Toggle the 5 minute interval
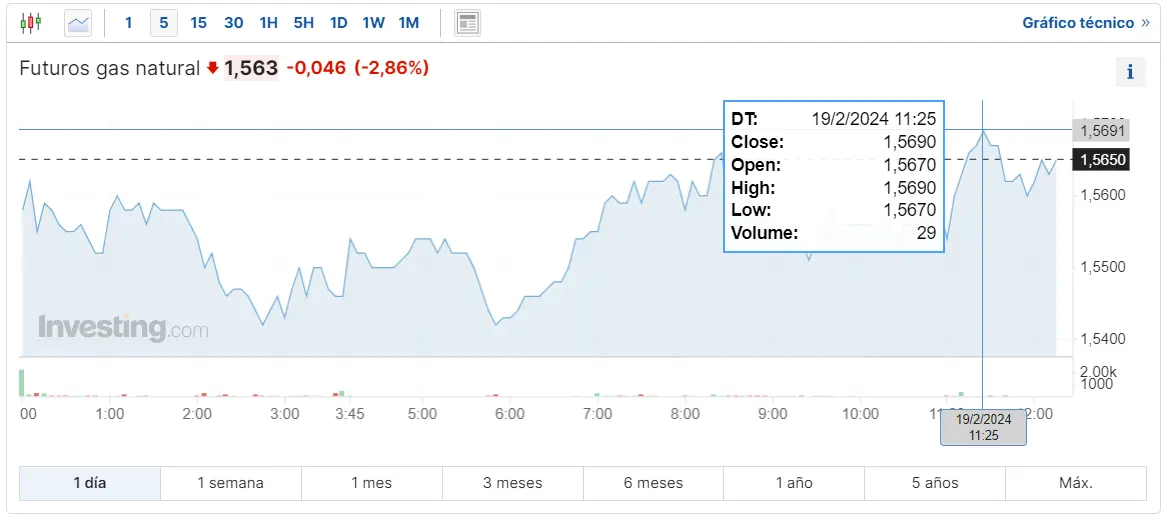Viewport: 1171px width, 525px height. 163,22
